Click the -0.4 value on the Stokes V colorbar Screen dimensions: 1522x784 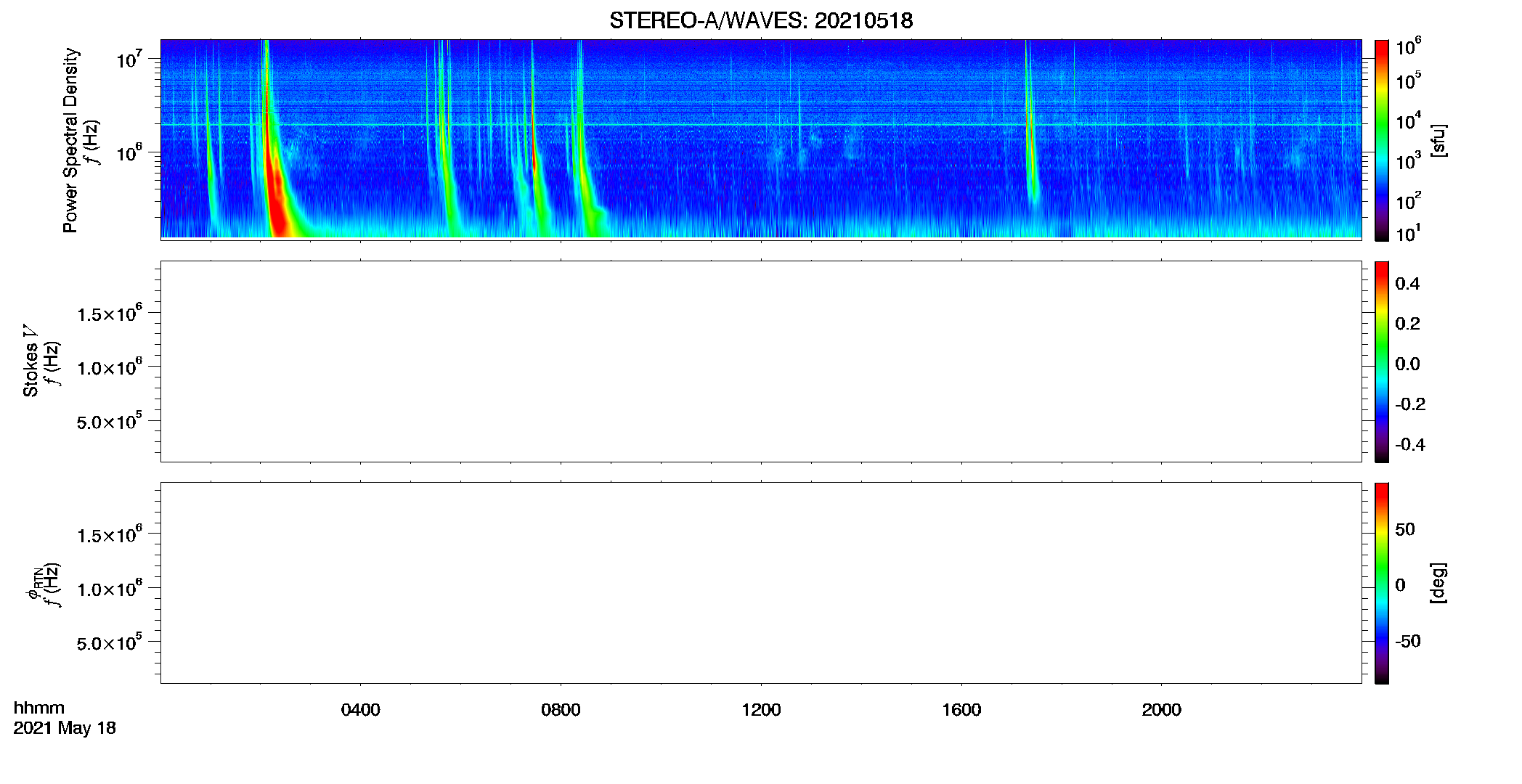pyautogui.click(x=1410, y=445)
